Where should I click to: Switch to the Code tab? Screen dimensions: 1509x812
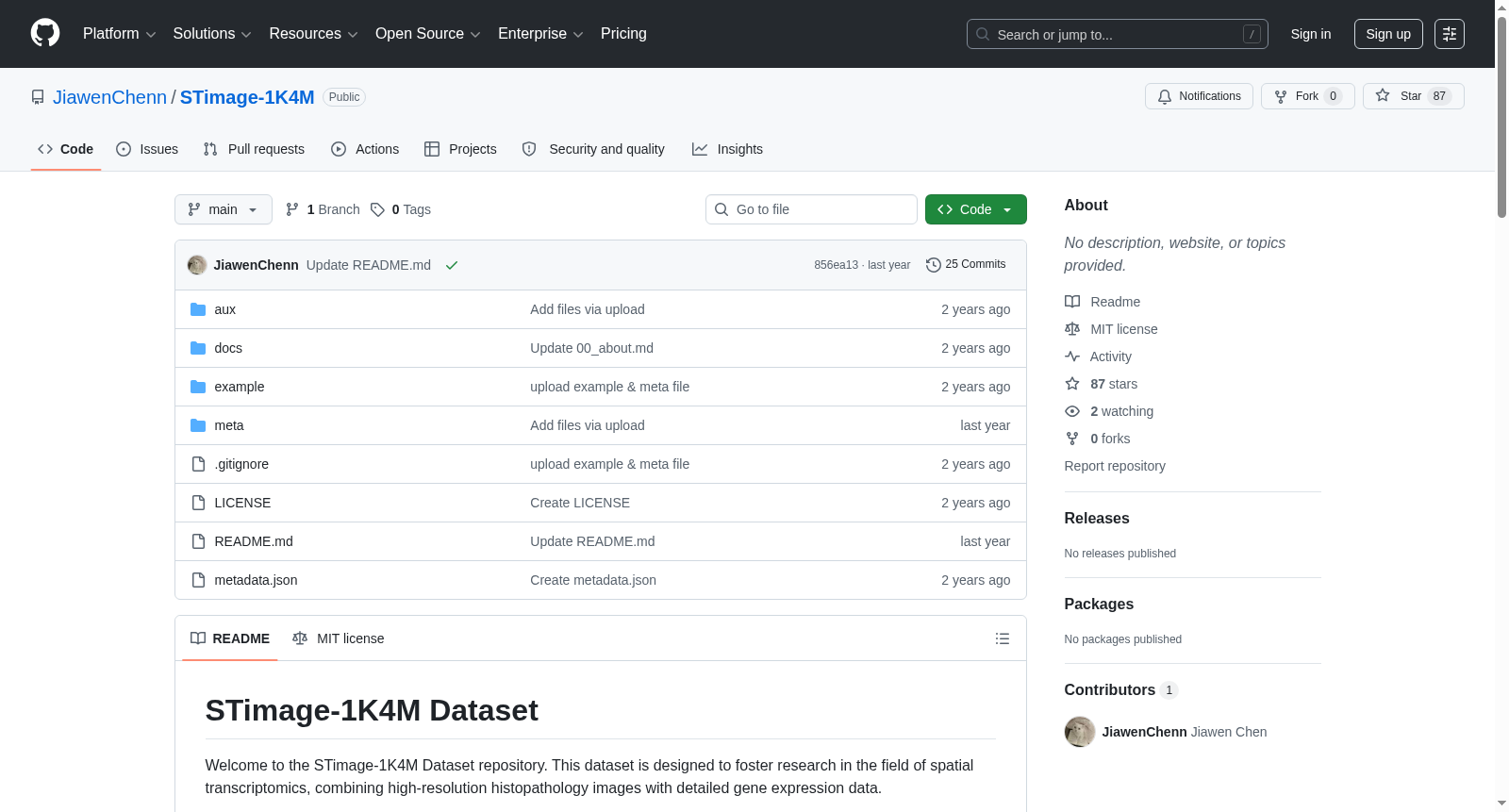point(66,149)
